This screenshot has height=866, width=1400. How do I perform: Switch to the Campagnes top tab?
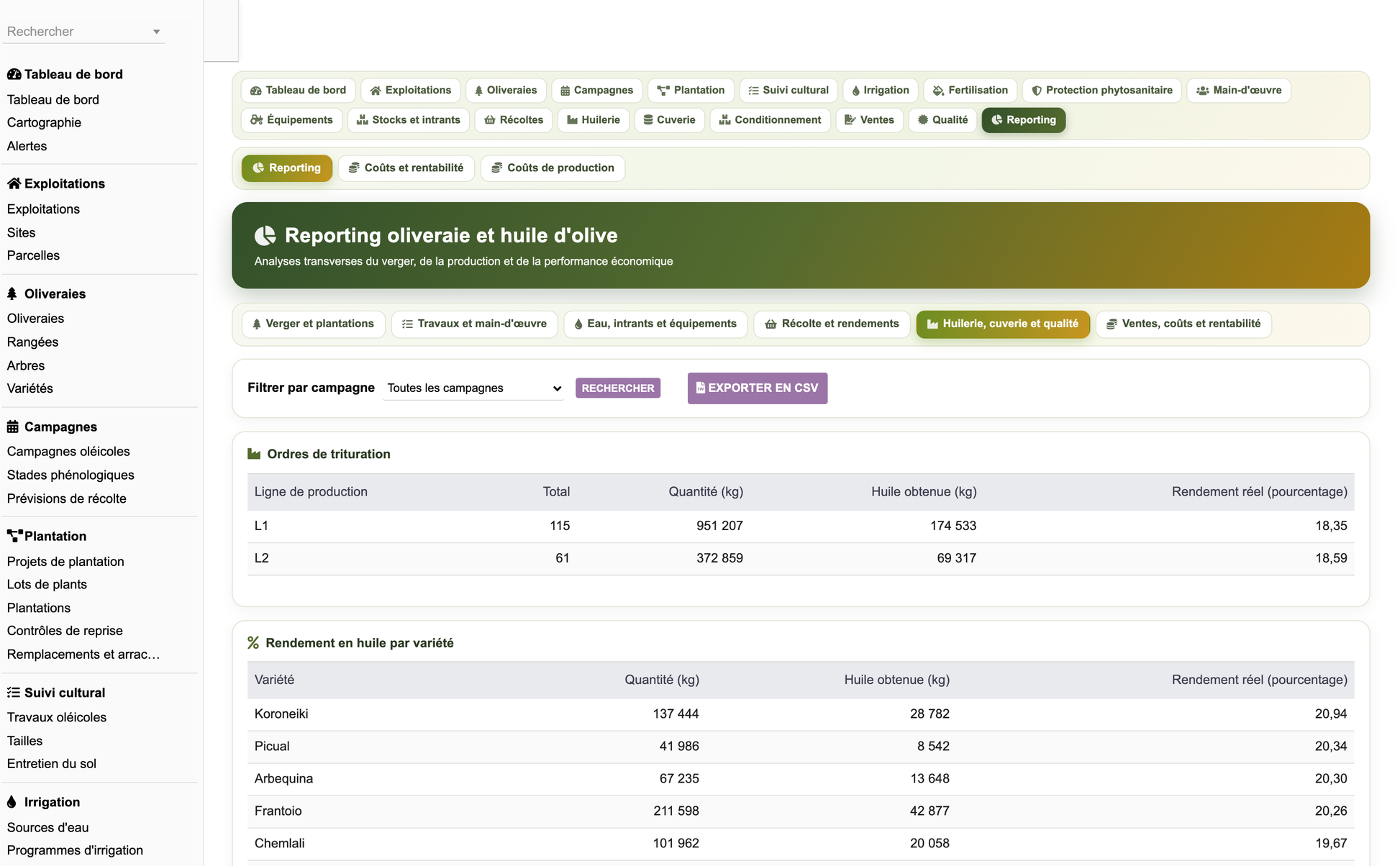click(597, 91)
